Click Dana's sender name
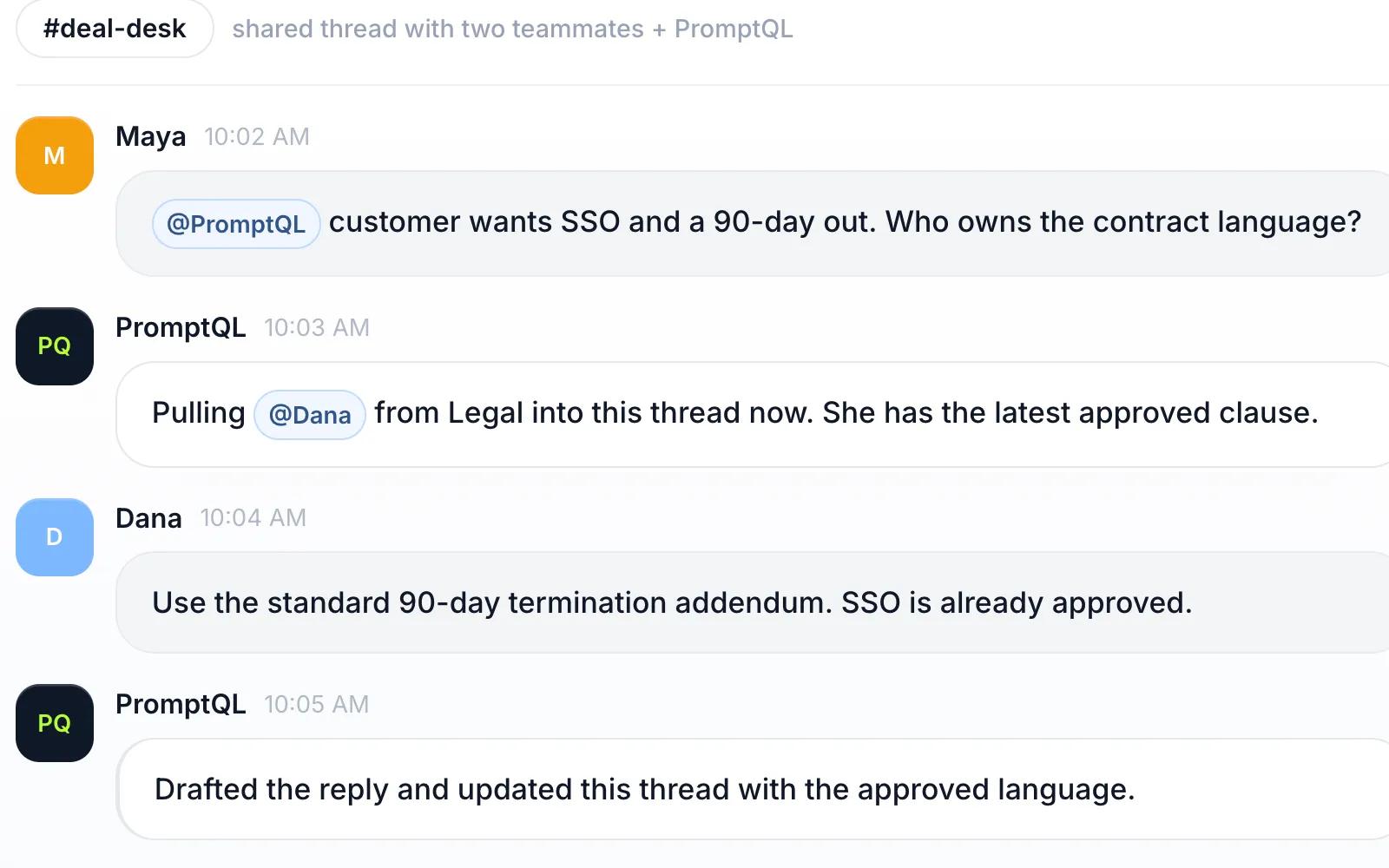 click(148, 518)
